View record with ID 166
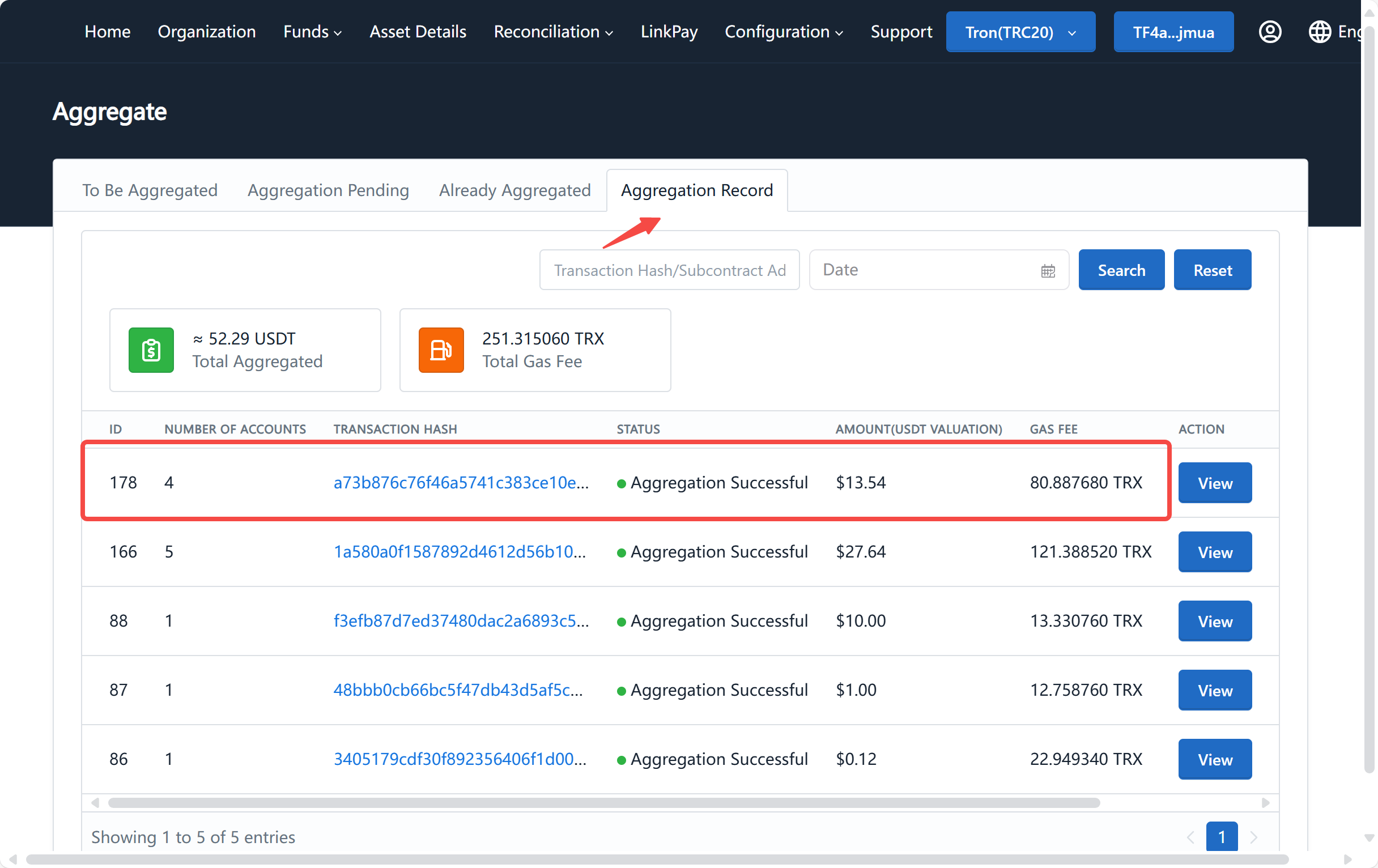This screenshot has width=1378, height=868. point(1214,552)
